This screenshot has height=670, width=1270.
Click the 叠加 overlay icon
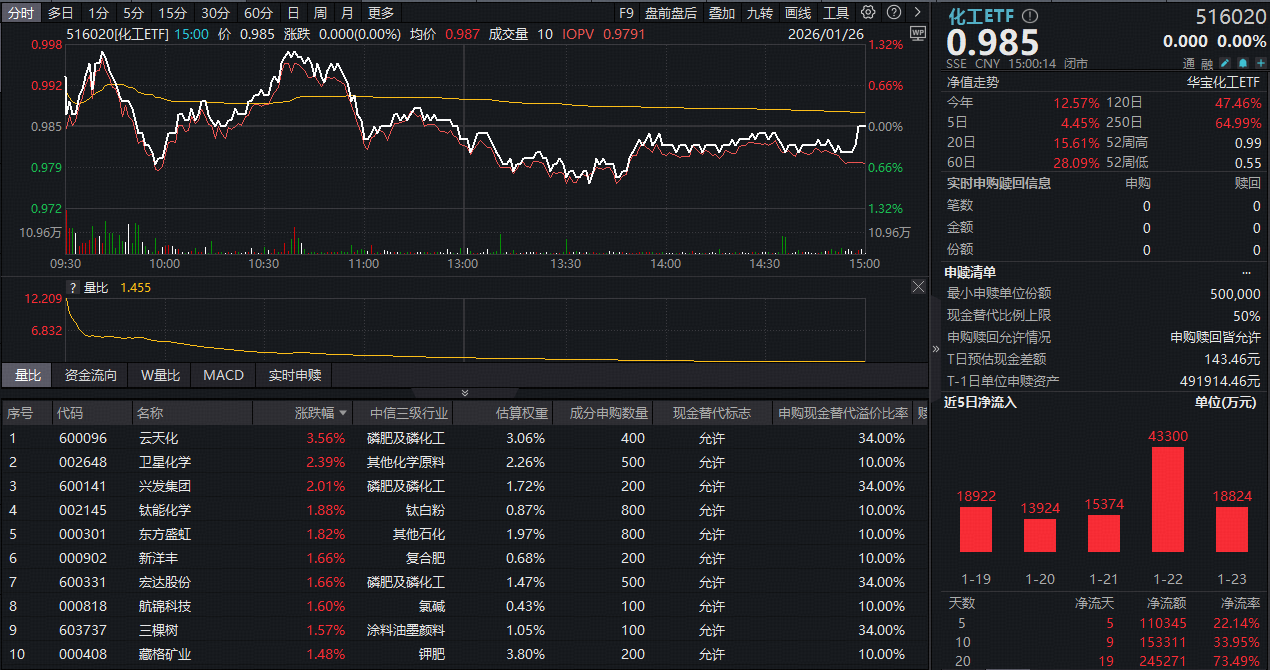(x=722, y=13)
